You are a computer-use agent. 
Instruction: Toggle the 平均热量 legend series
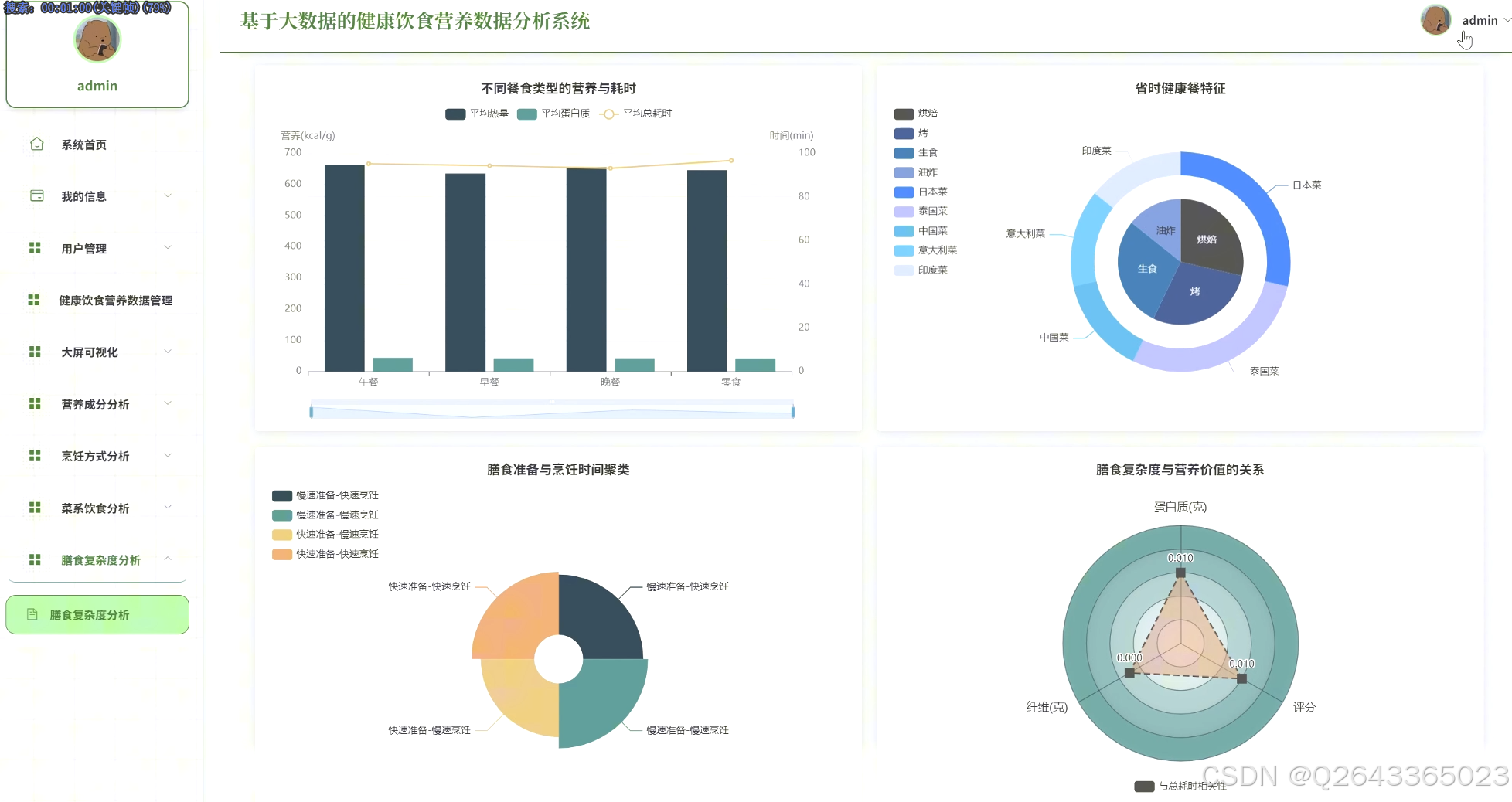click(x=477, y=114)
